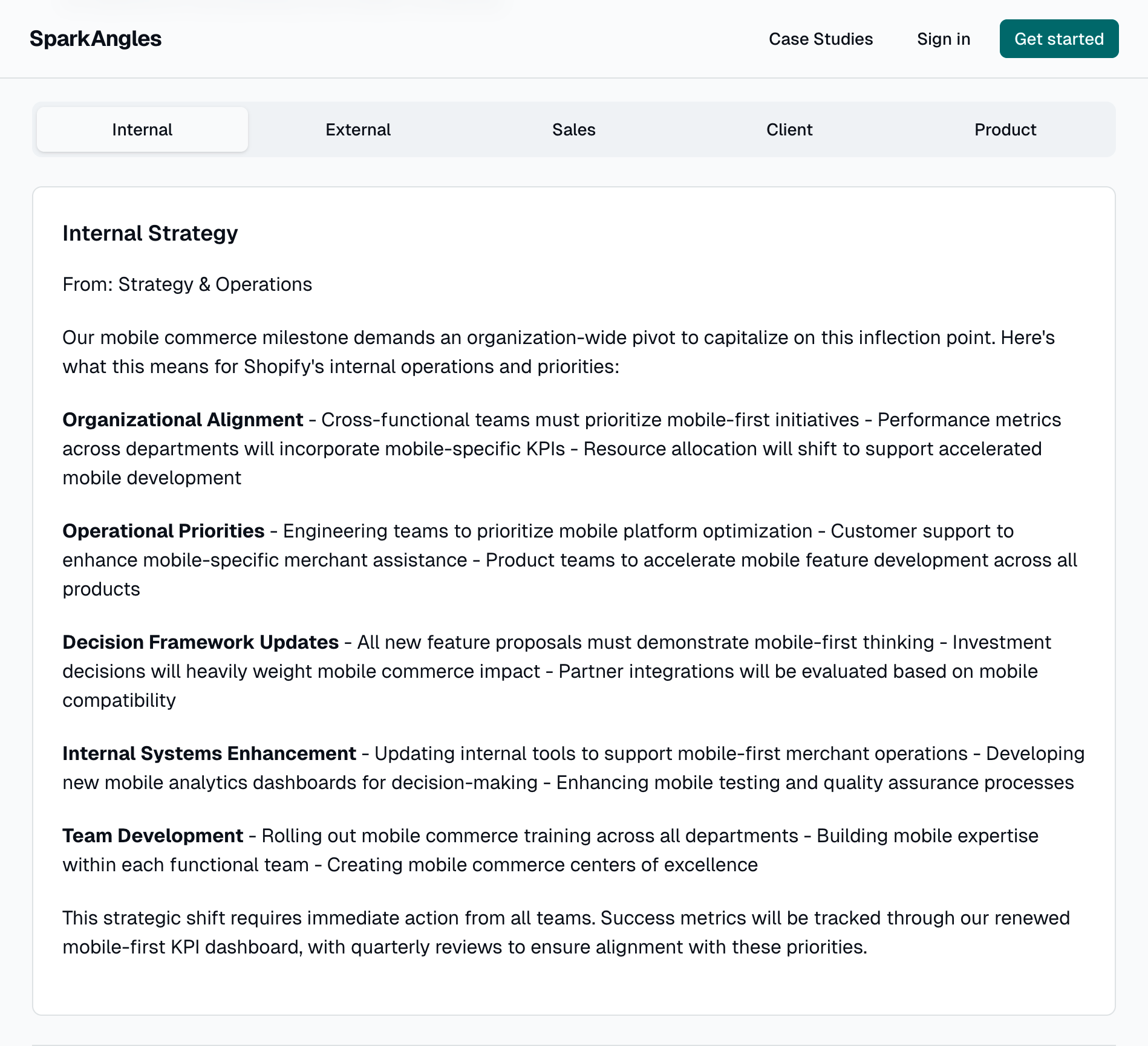Select the Client tab

point(789,129)
